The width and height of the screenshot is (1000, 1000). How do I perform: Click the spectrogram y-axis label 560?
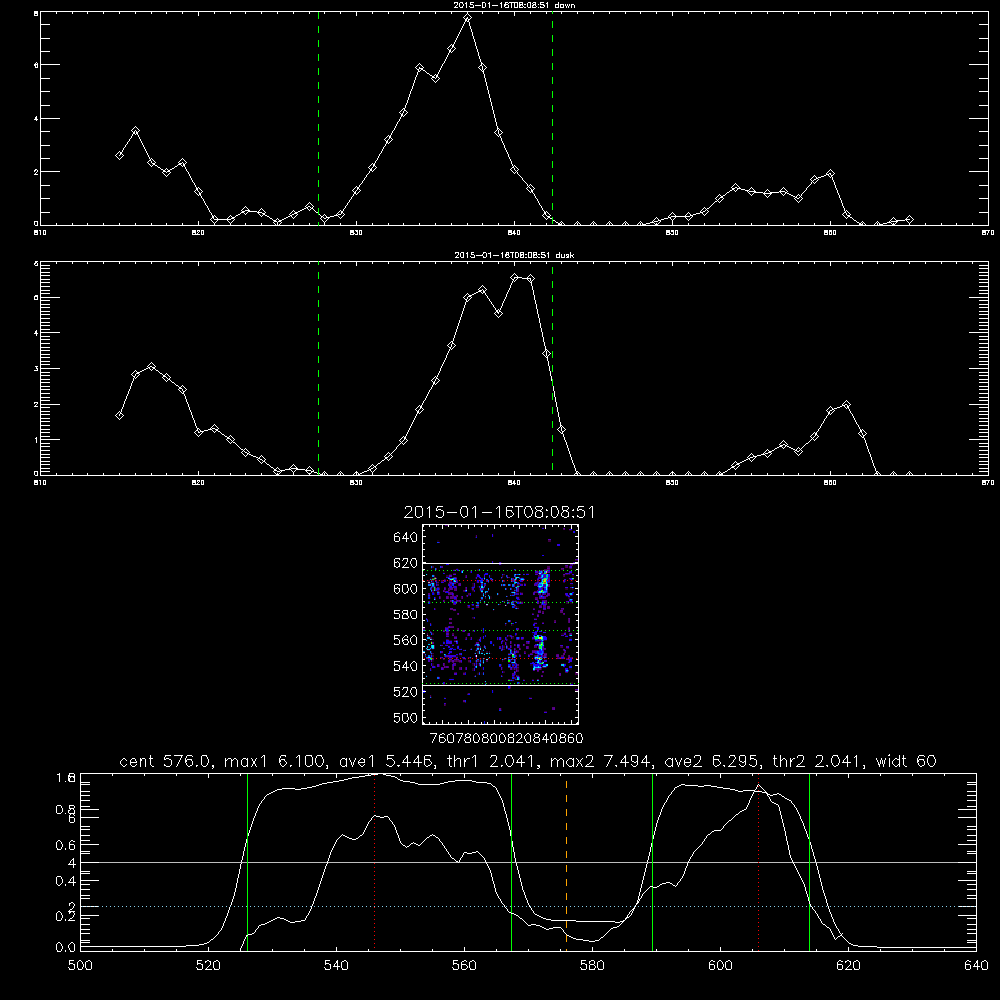tap(406, 640)
